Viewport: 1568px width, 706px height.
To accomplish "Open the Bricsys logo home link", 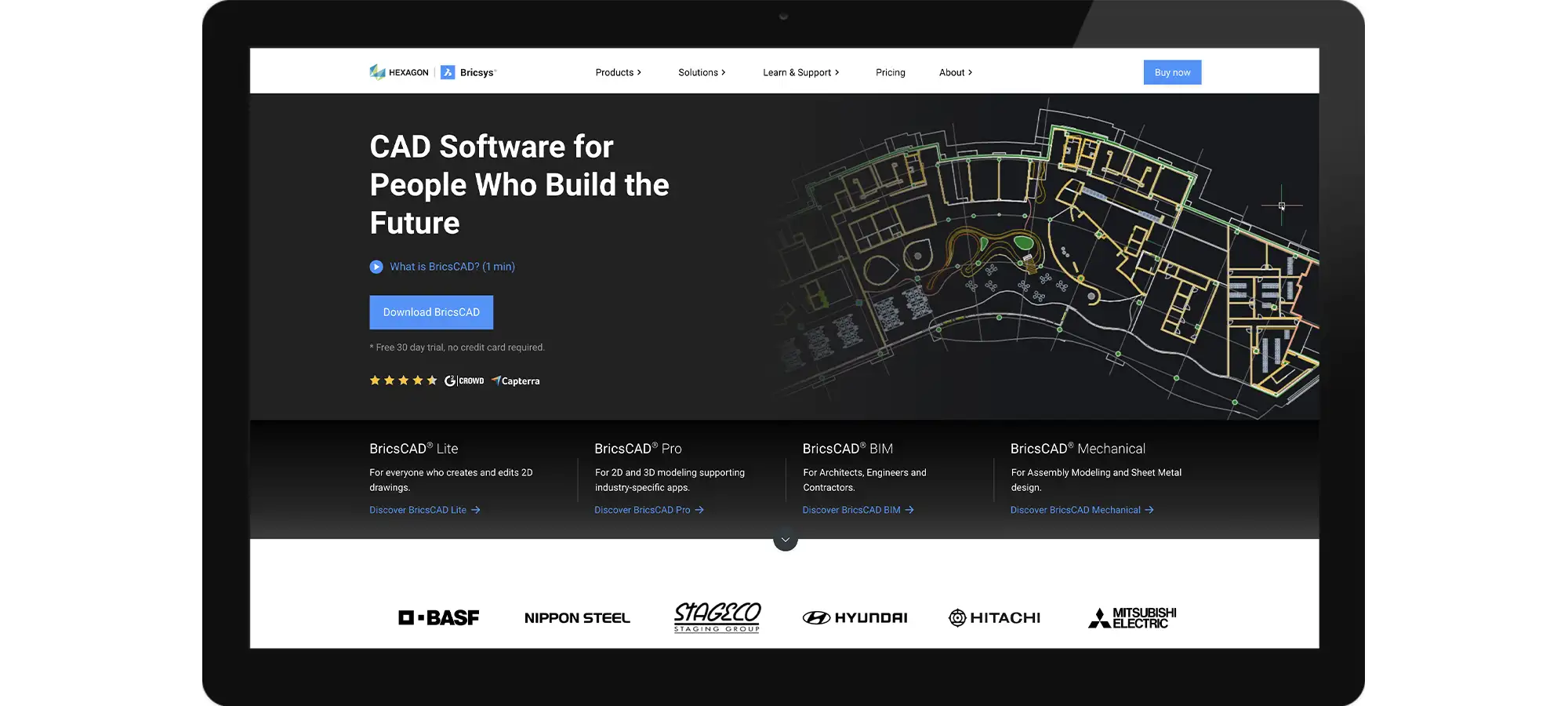I will click(469, 72).
